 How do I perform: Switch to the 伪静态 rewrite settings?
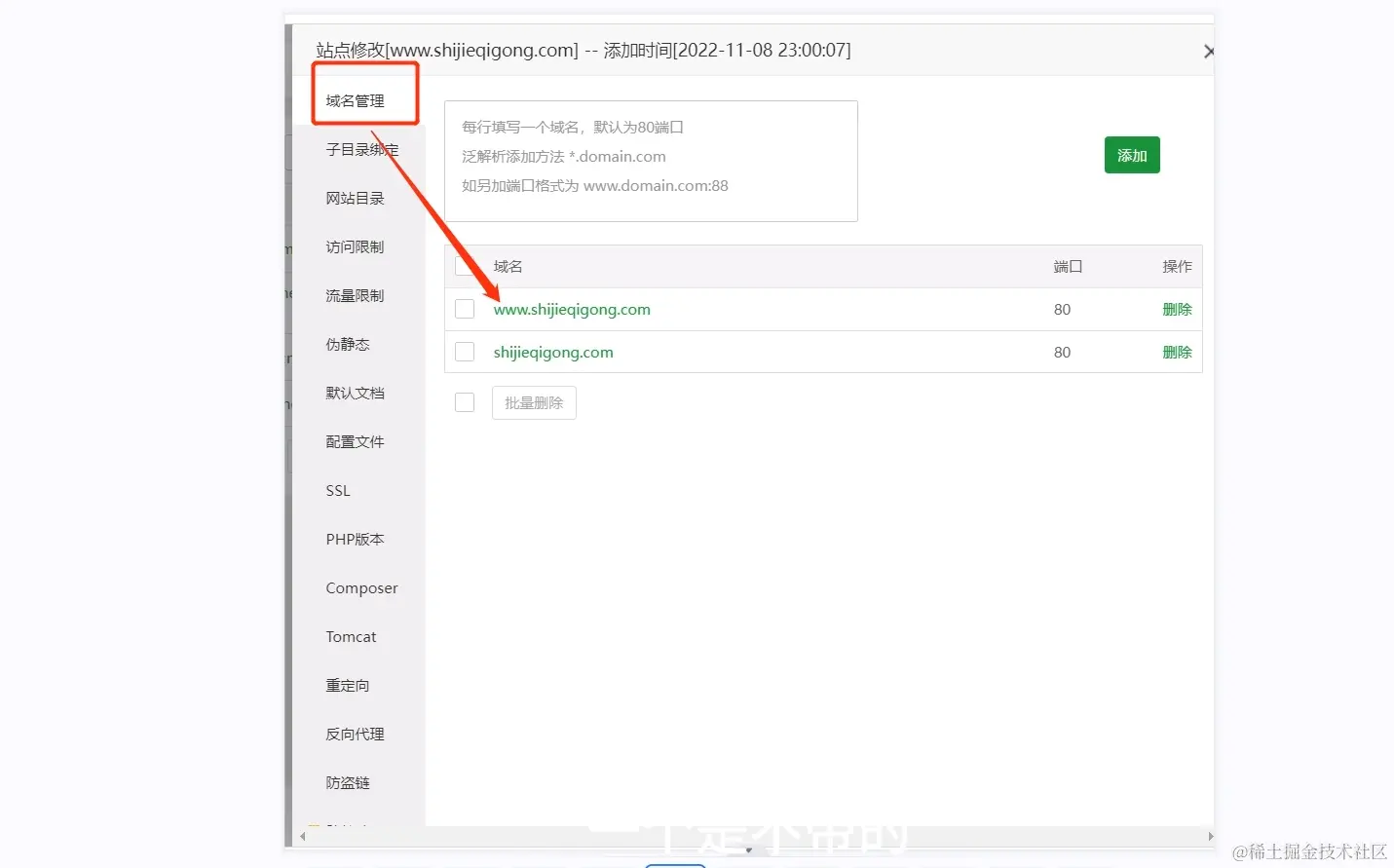click(x=347, y=344)
